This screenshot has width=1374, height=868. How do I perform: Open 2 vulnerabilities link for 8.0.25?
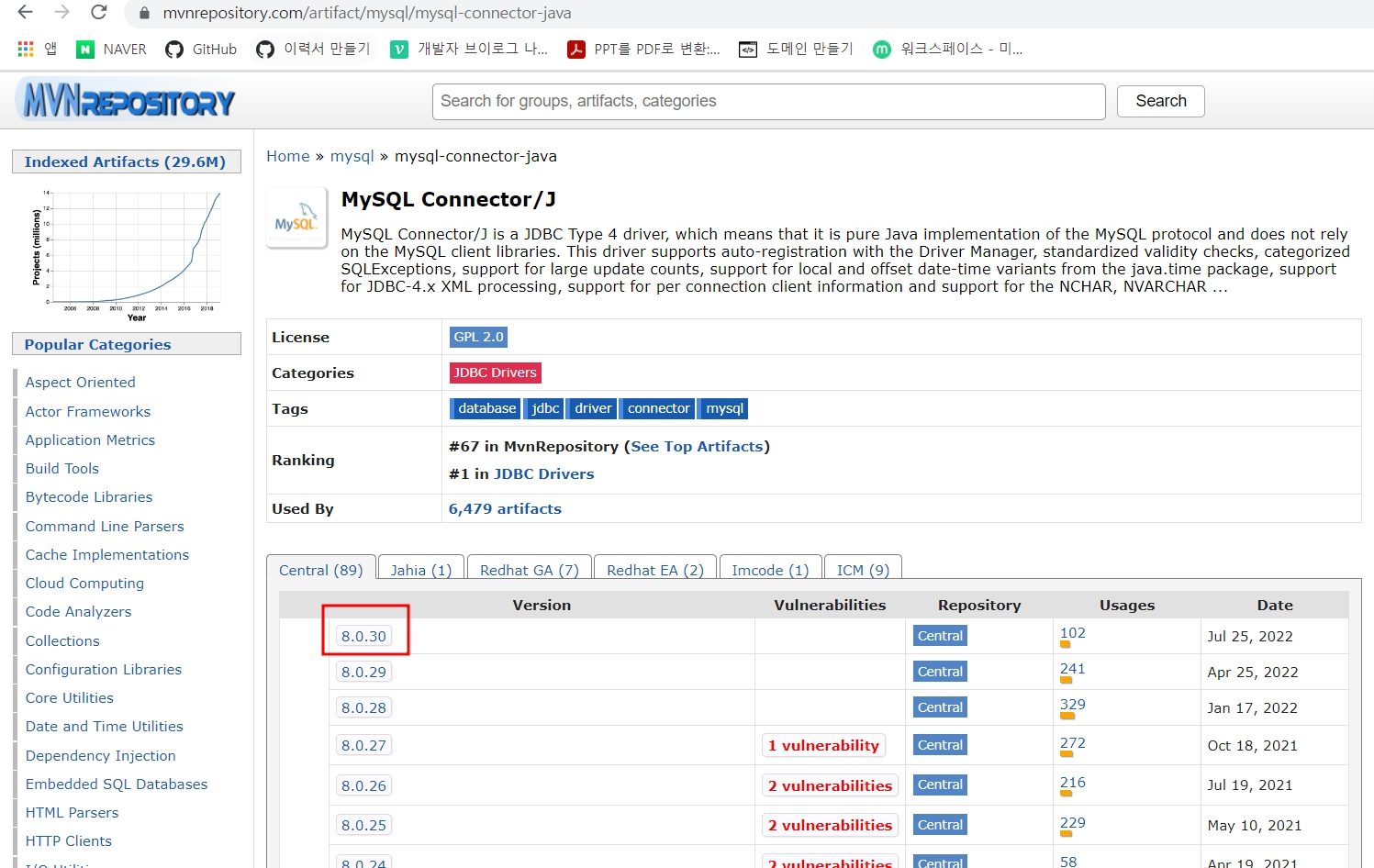click(830, 825)
